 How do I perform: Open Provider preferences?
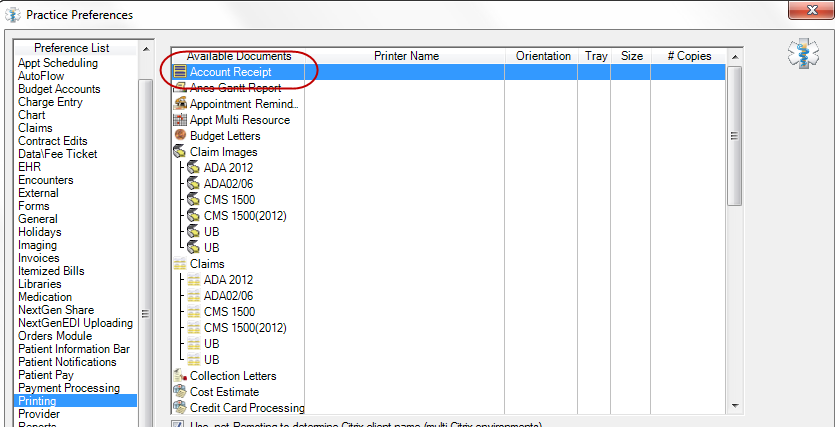click(39, 414)
